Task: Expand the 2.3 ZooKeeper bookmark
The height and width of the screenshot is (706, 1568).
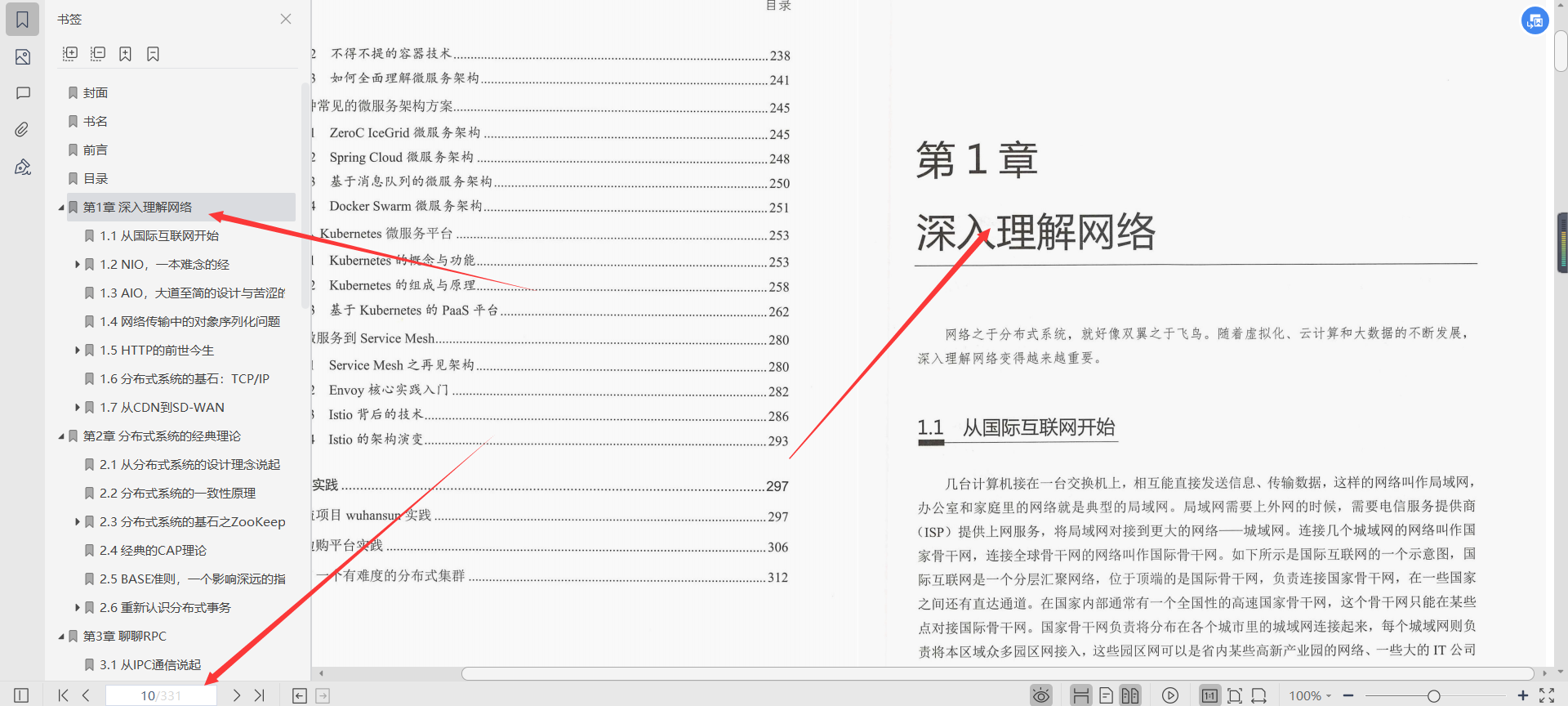Action: [x=78, y=522]
